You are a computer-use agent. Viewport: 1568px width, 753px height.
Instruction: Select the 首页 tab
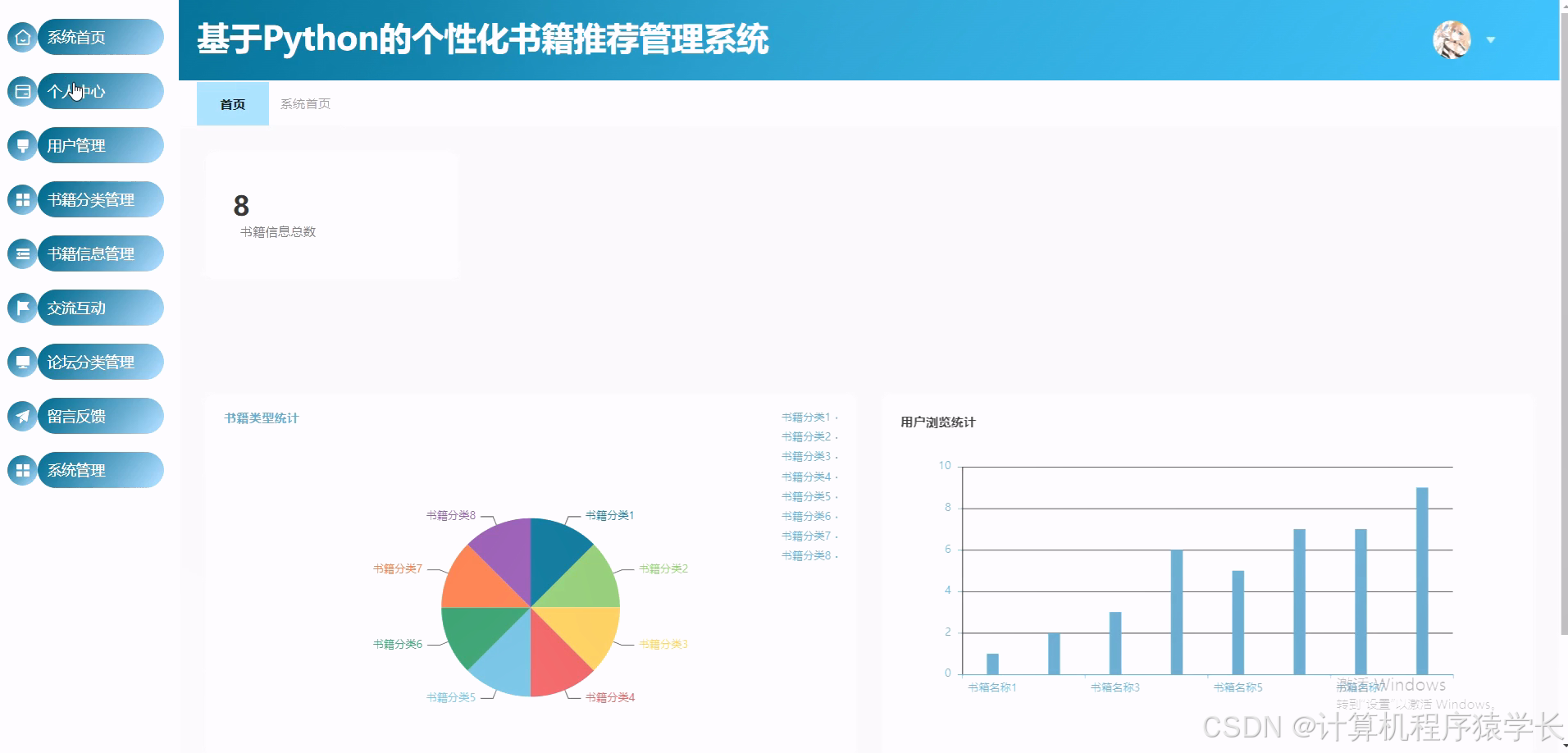(x=233, y=104)
